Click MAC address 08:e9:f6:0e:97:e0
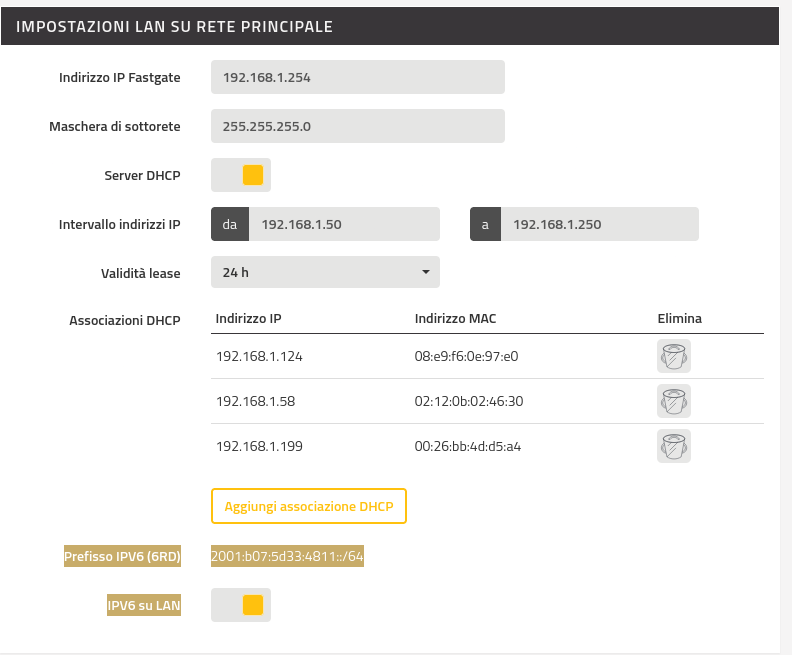The width and height of the screenshot is (792, 655). pyautogui.click(x=466, y=357)
